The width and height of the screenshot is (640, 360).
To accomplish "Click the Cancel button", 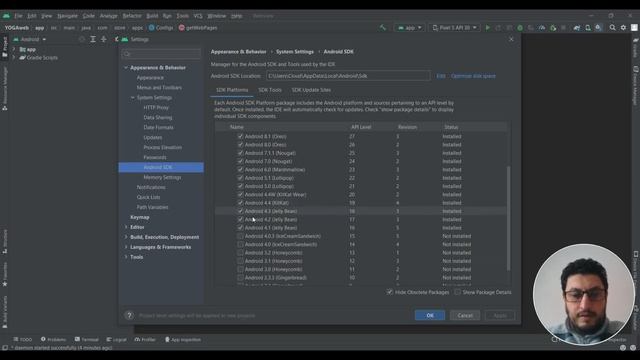I will [465, 316].
